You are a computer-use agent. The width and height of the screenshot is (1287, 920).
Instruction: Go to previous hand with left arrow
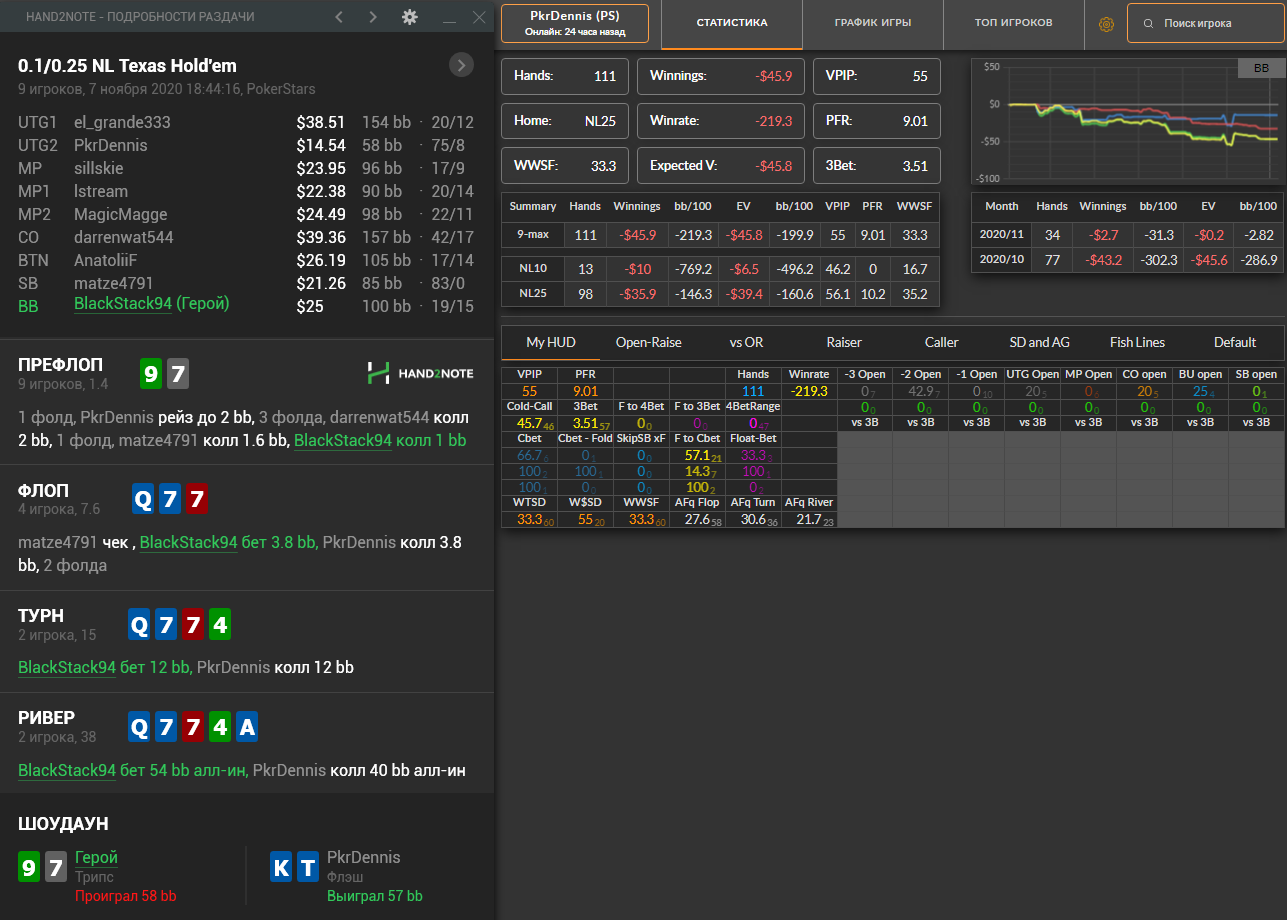coord(339,17)
